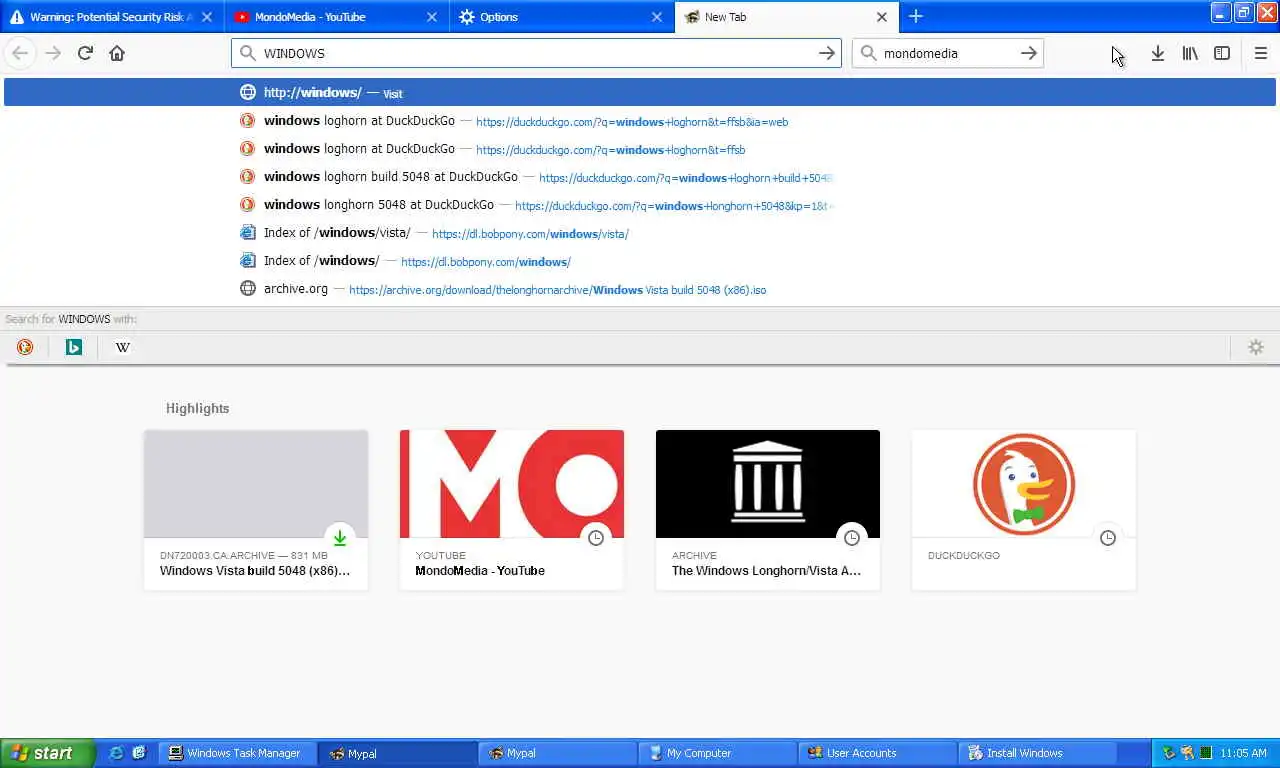This screenshot has height=768, width=1280.
Task: Click the 11:05 AM system clock
Action: click(1243, 753)
